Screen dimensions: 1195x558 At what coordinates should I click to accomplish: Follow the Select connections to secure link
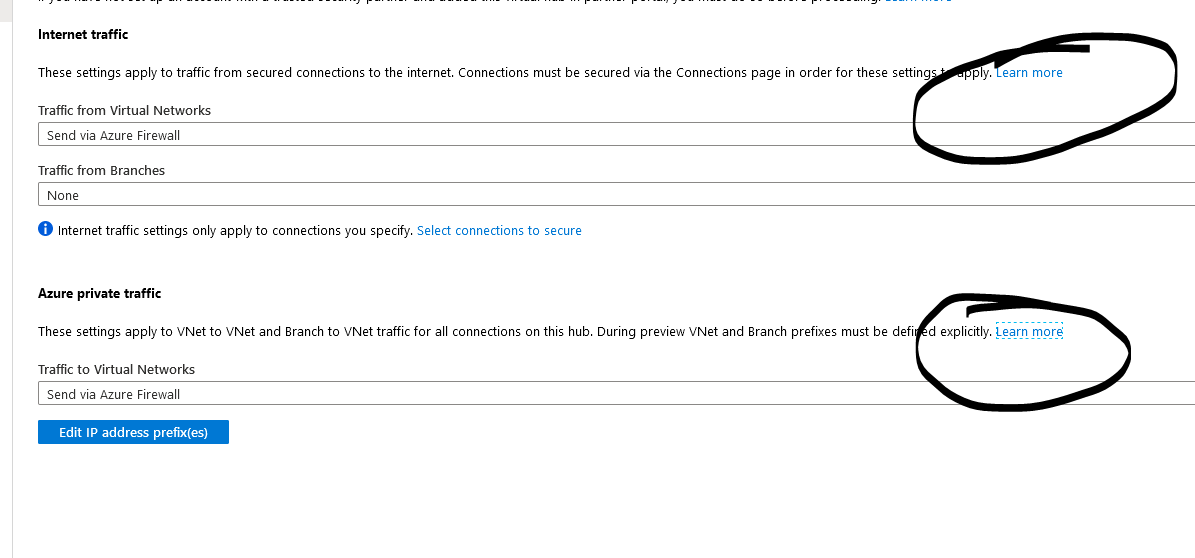pyautogui.click(x=499, y=231)
